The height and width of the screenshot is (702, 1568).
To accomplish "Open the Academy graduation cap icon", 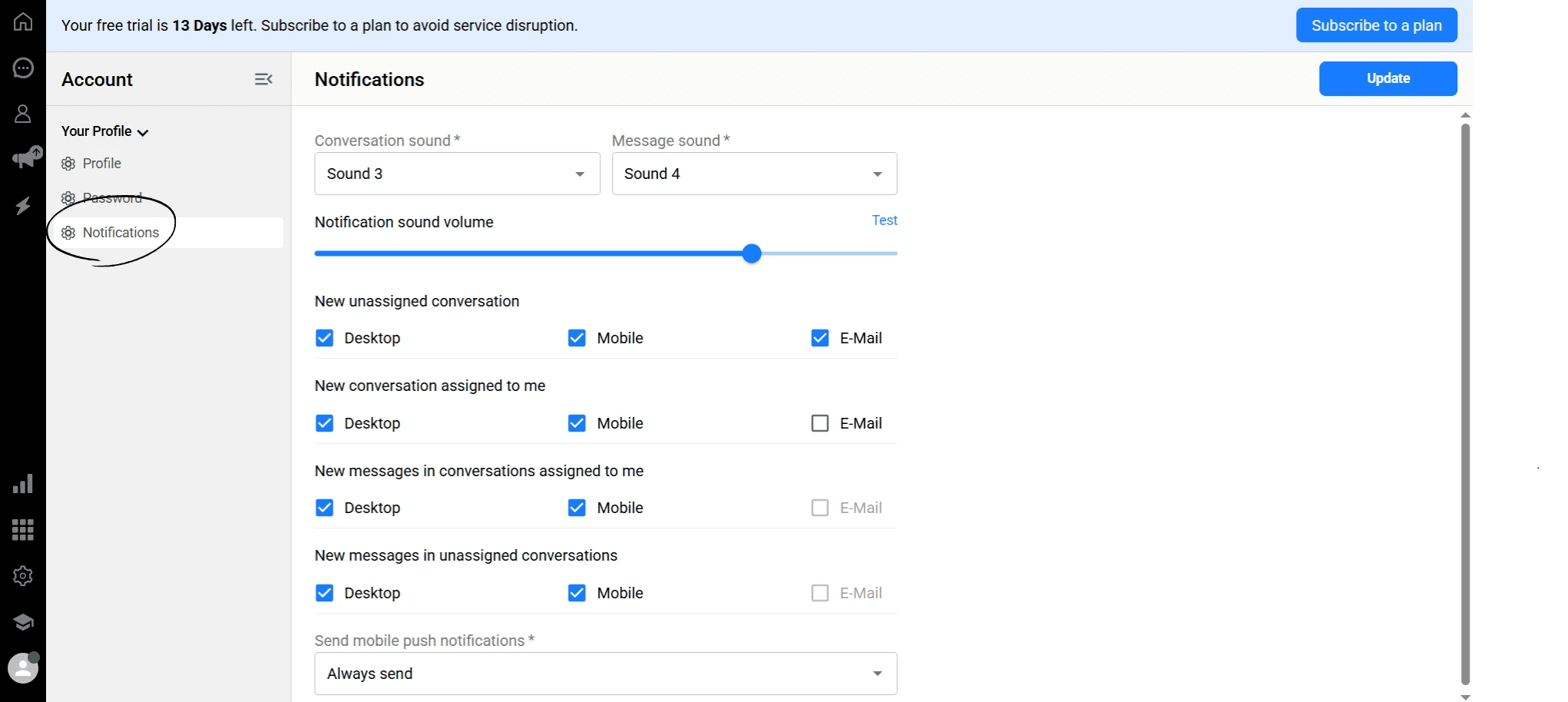I will (x=23, y=622).
